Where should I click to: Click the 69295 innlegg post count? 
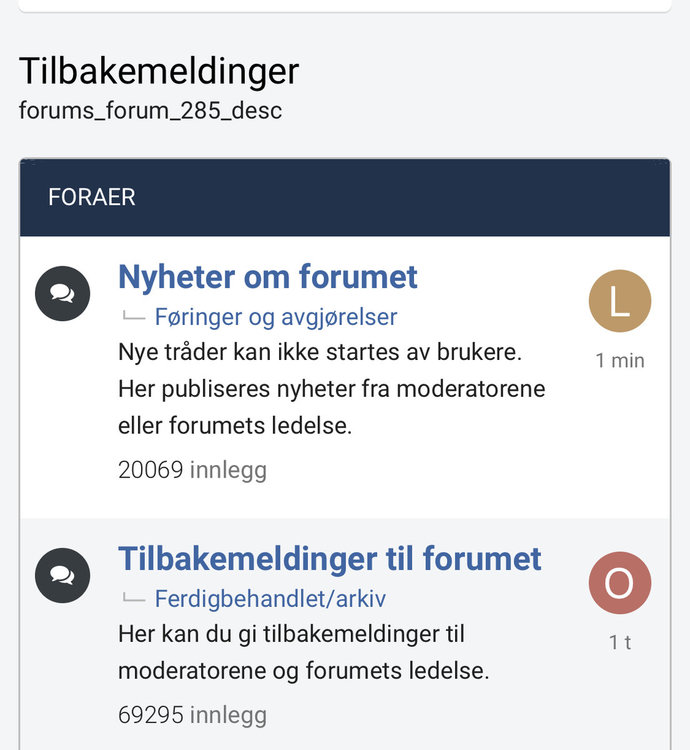click(192, 715)
